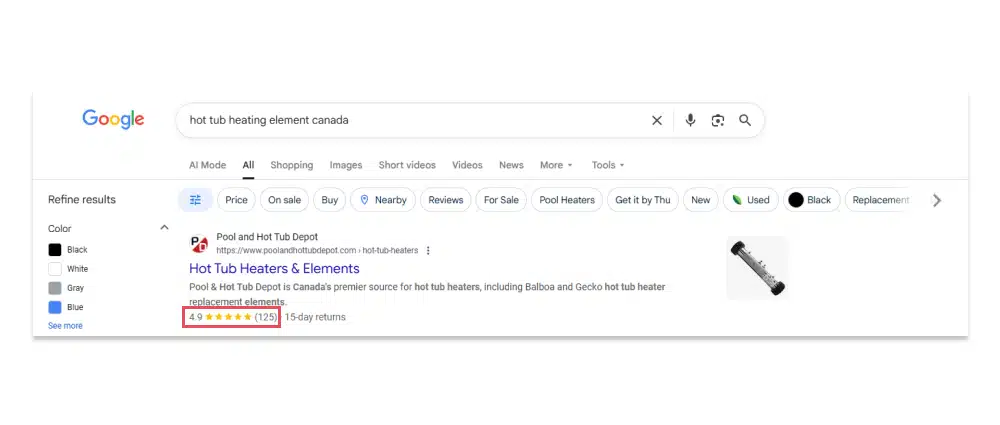Screen dimensions: 1000x425
Task: Collapse the Color filter section
Action: 164,228
